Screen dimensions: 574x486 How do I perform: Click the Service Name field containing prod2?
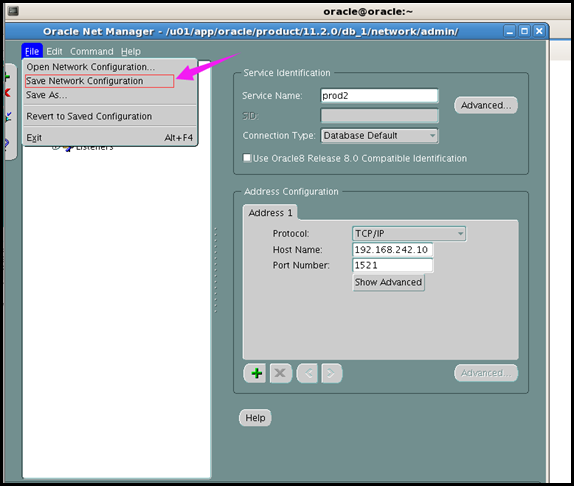[x=379, y=96]
